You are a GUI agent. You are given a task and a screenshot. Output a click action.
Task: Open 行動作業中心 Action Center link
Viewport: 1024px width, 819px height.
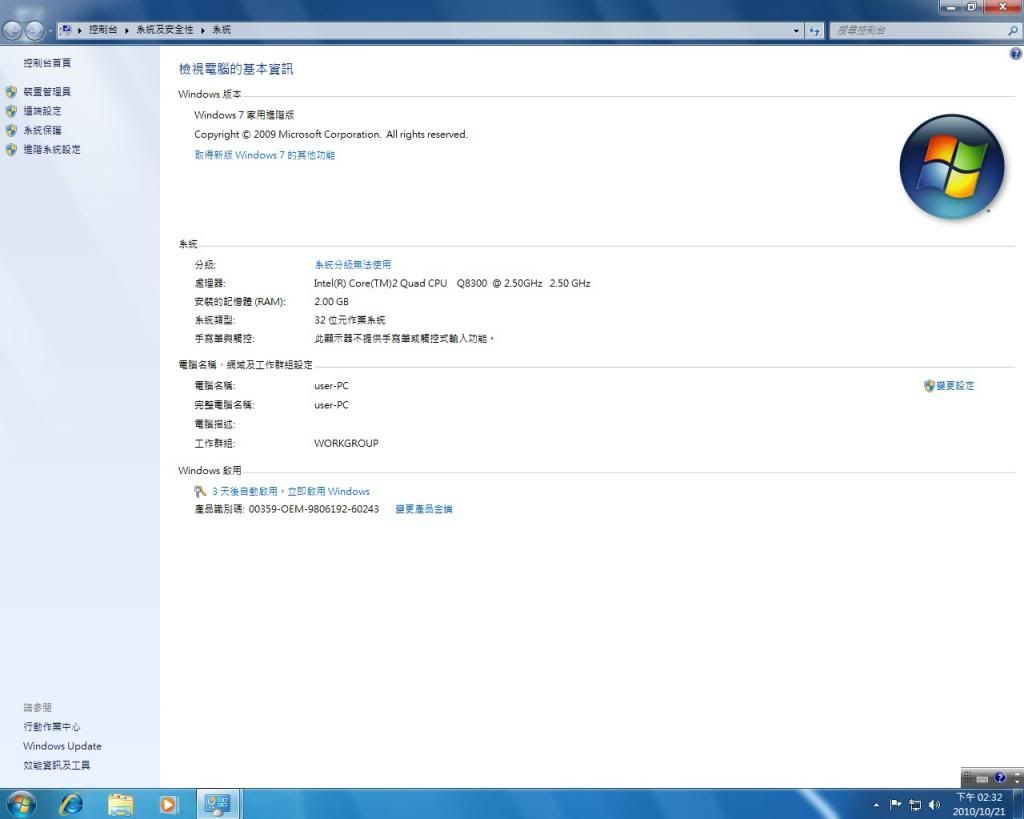52,726
